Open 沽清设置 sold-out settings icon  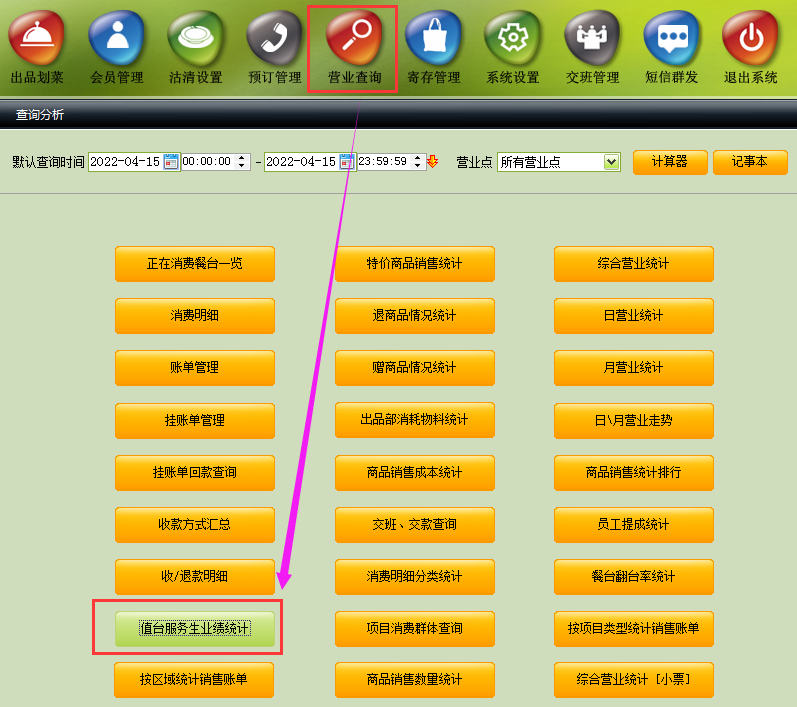tap(196, 39)
